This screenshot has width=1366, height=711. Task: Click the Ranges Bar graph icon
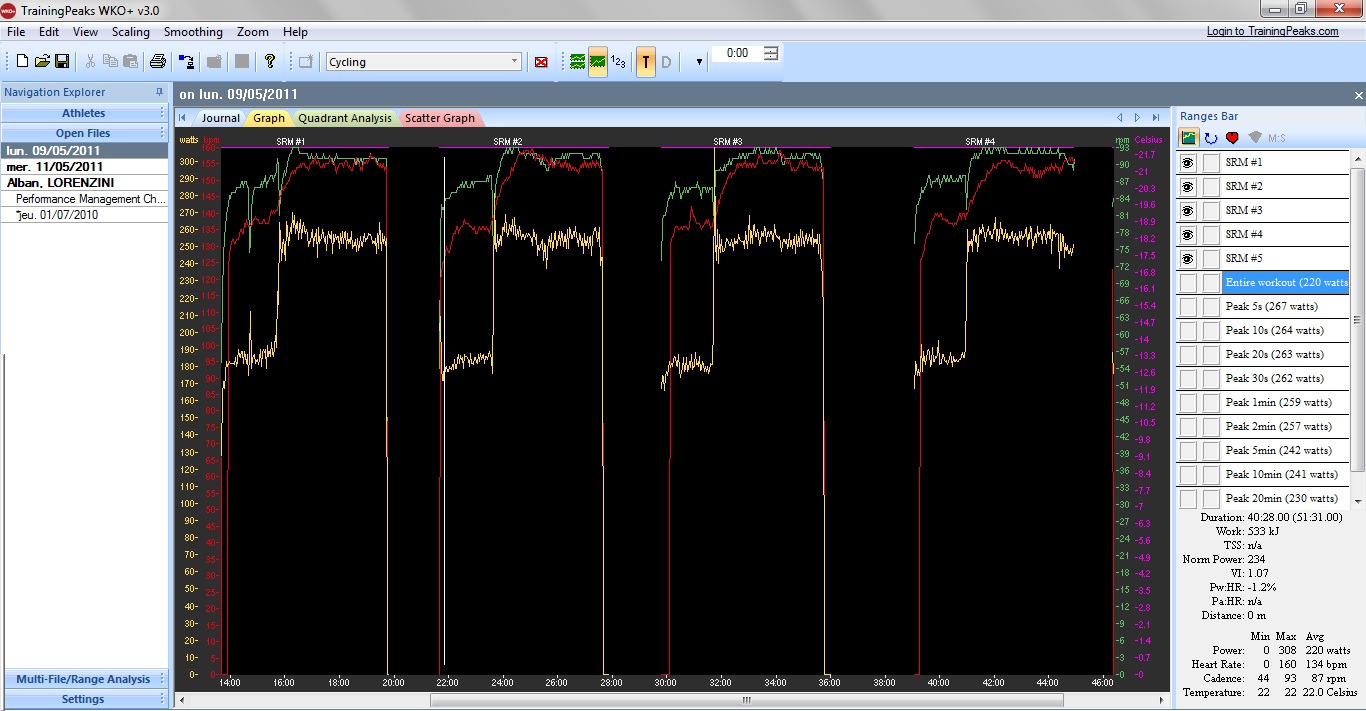[x=1189, y=138]
